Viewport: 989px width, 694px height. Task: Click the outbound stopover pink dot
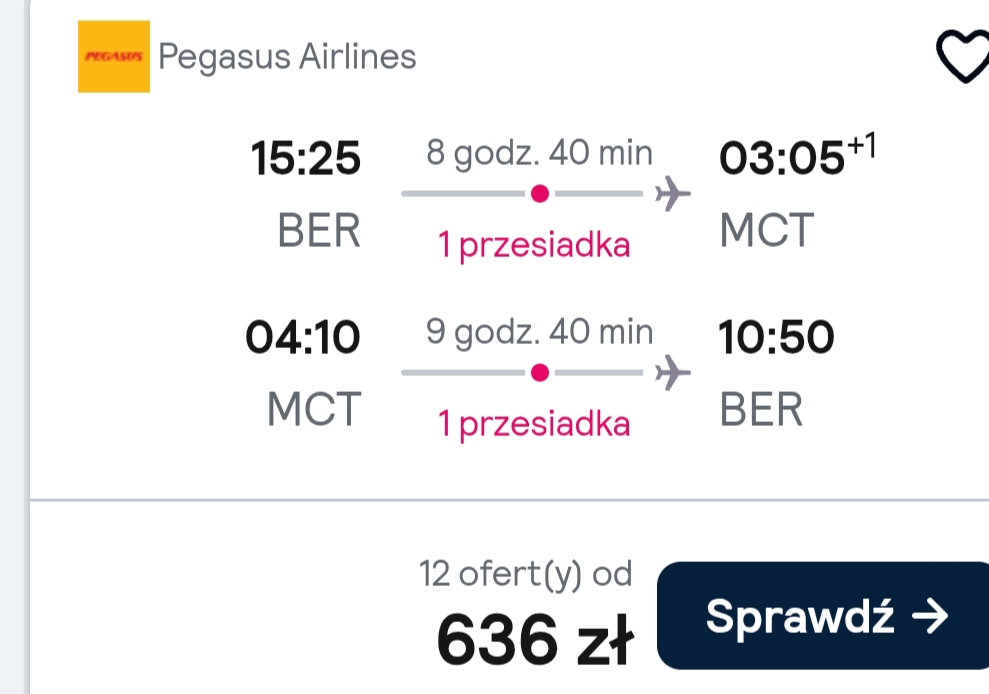[540, 194]
